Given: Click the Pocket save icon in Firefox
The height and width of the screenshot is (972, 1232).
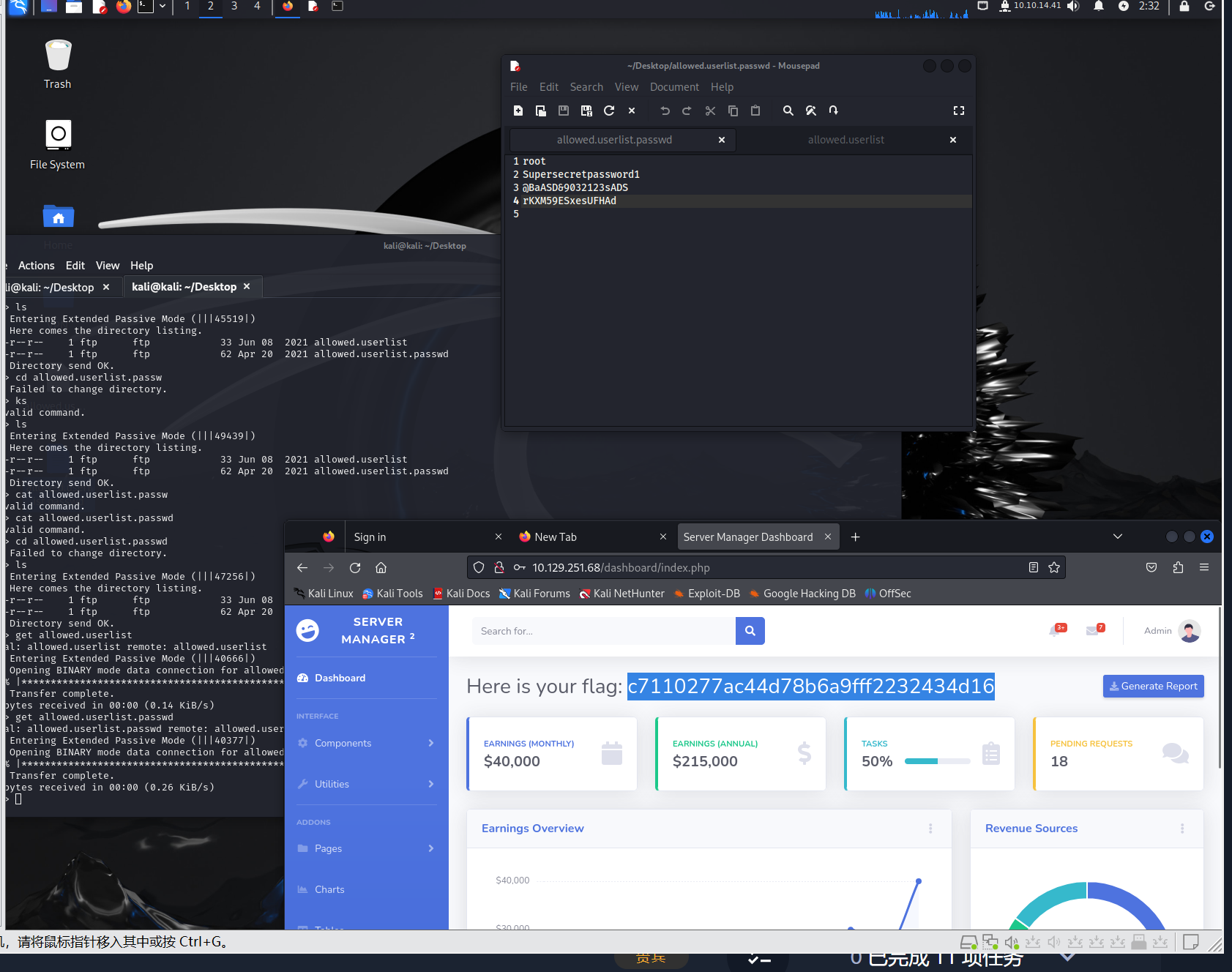Looking at the screenshot, I should [x=1151, y=567].
